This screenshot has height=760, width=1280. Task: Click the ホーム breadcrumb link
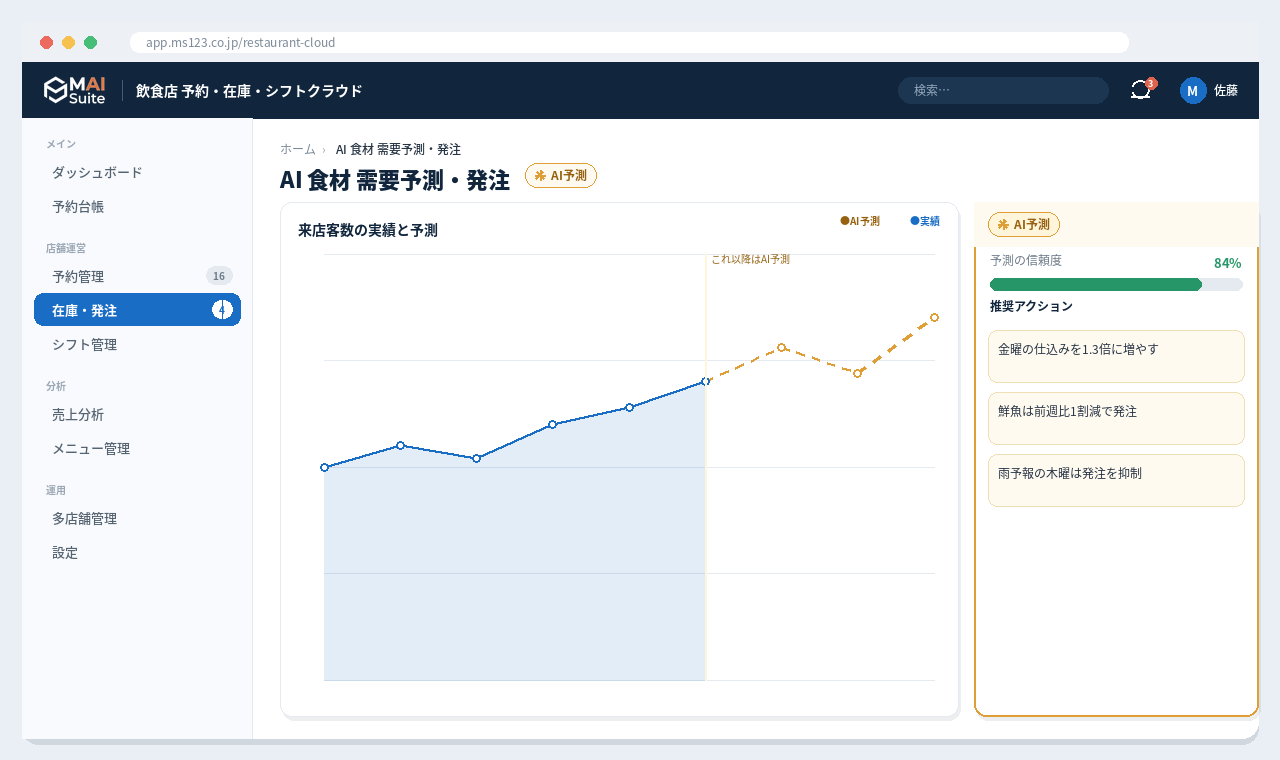point(298,149)
